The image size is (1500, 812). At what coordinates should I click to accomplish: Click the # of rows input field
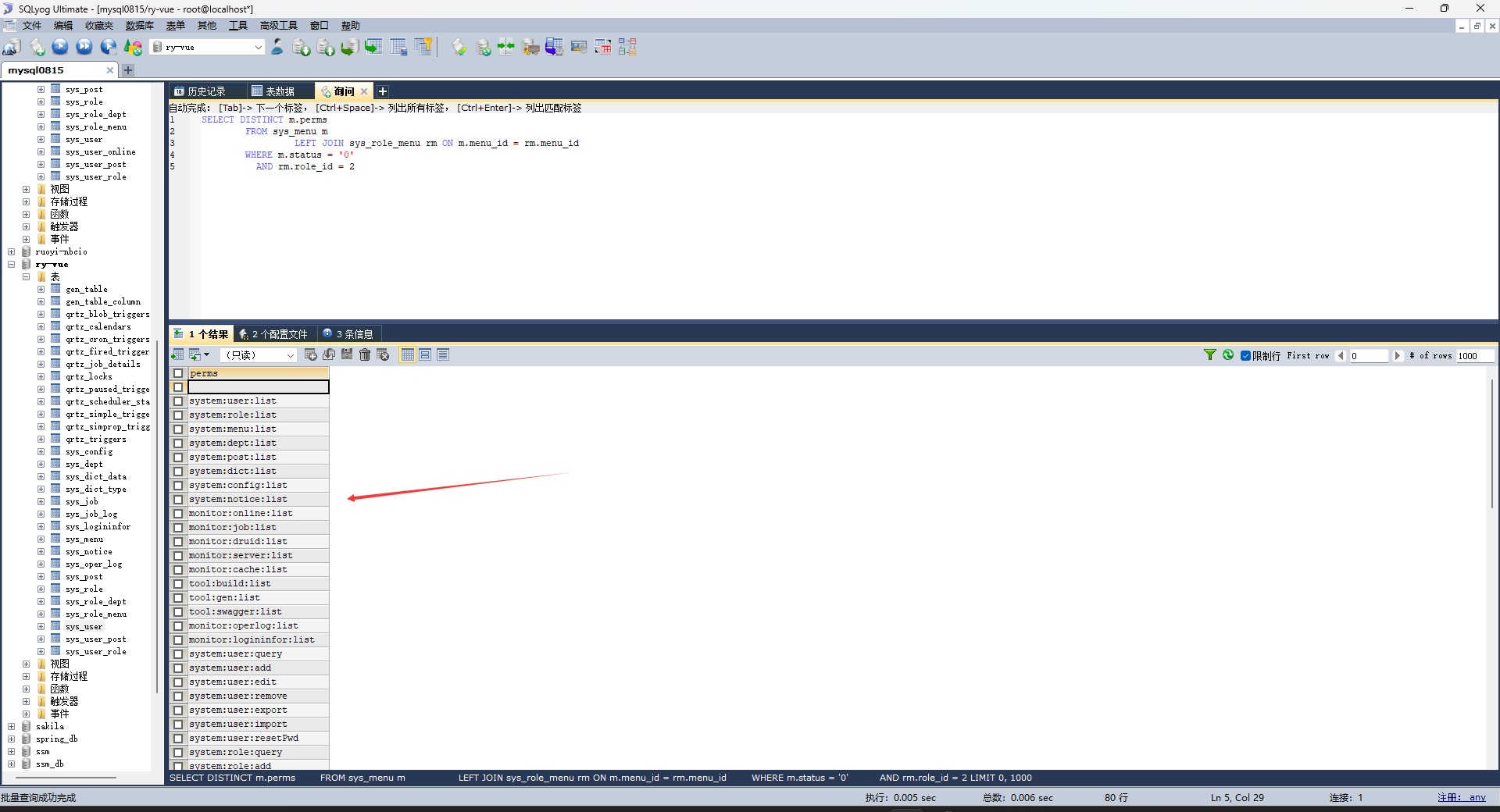1475,356
